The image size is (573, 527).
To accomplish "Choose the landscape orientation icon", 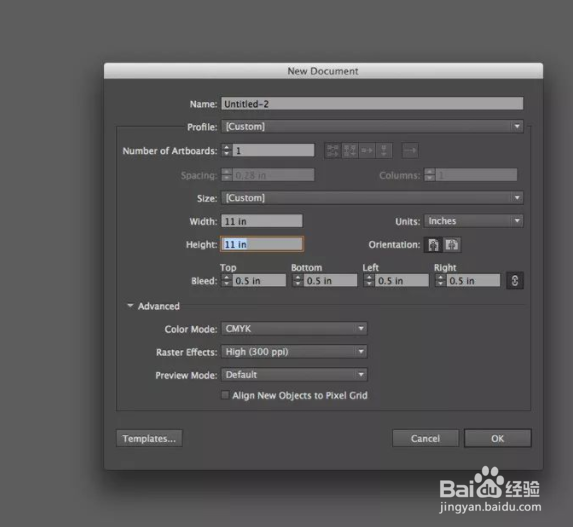I will (x=452, y=244).
